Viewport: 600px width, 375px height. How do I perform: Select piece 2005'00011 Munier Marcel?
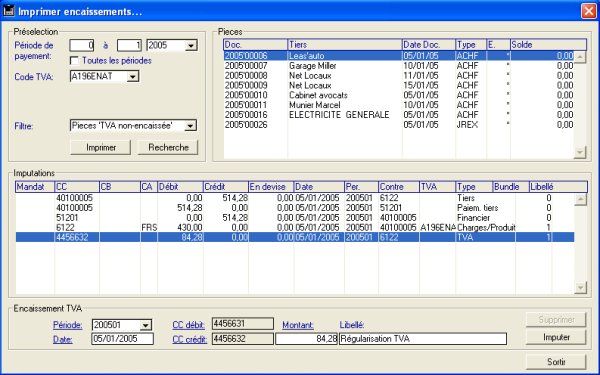tap(399, 105)
